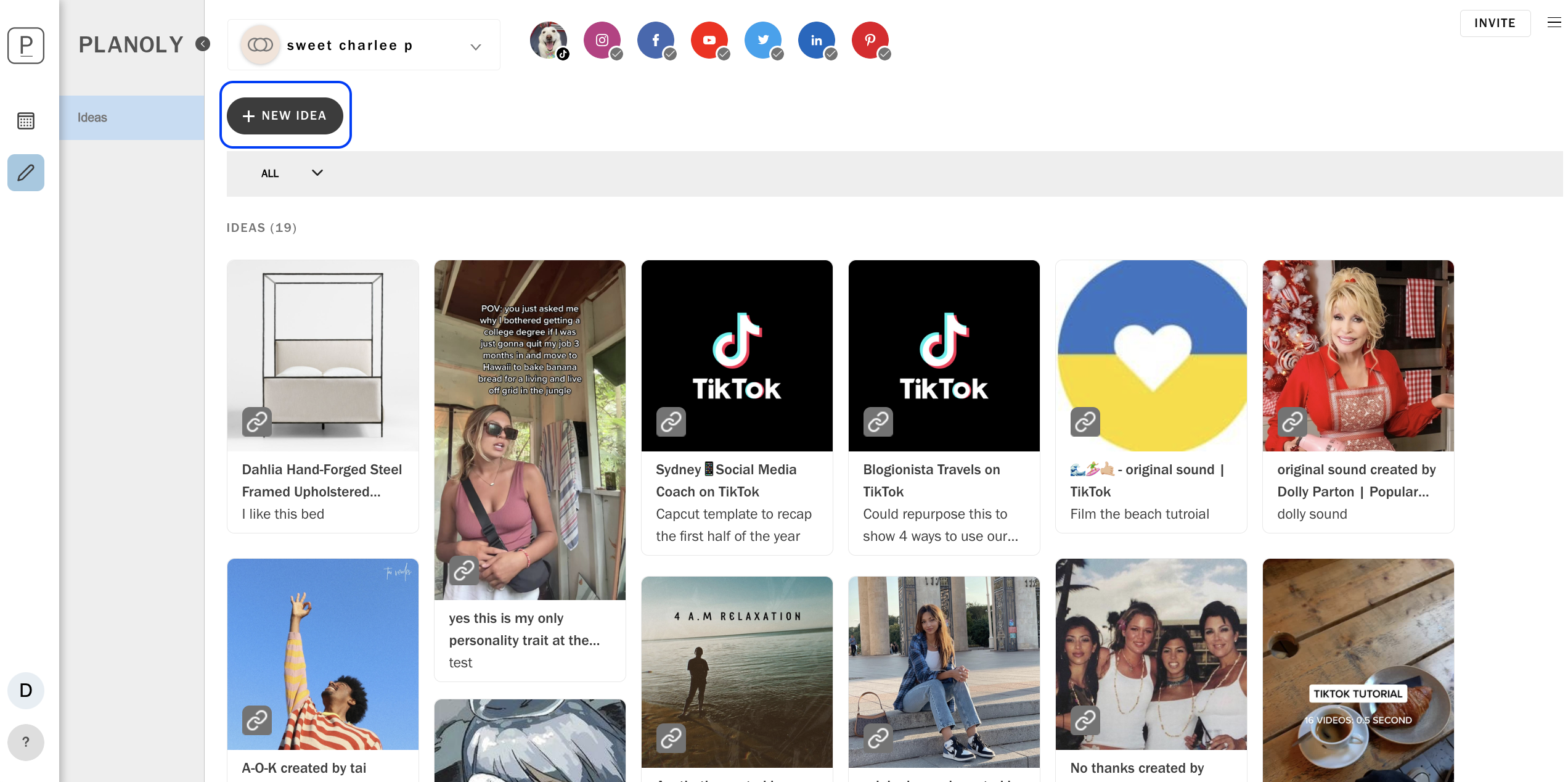Open the hamburger menu icon at top right
Viewport: 1568px width, 782px height.
click(x=1554, y=23)
